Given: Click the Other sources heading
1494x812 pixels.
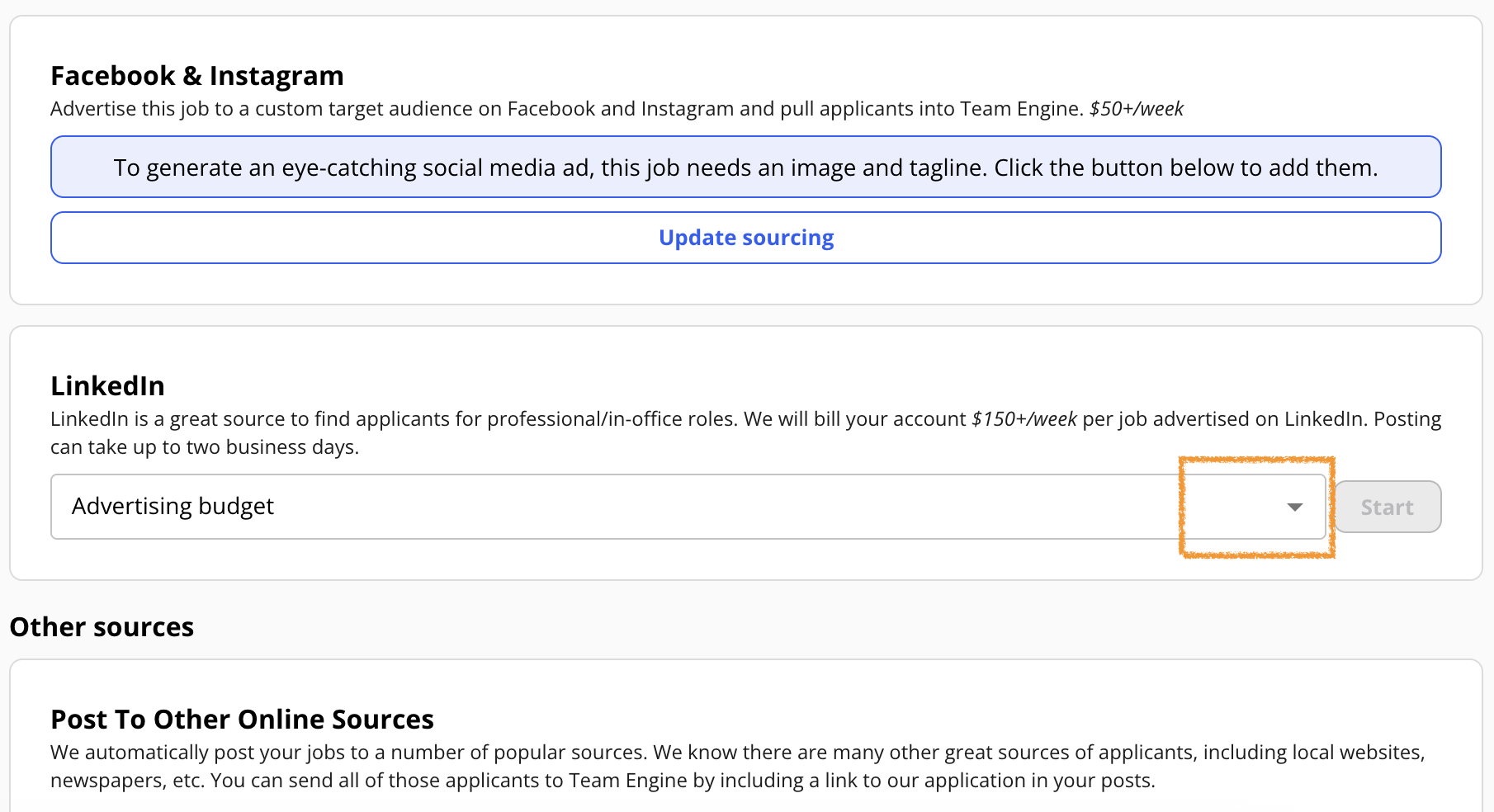Looking at the screenshot, I should pyautogui.click(x=102, y=627).
